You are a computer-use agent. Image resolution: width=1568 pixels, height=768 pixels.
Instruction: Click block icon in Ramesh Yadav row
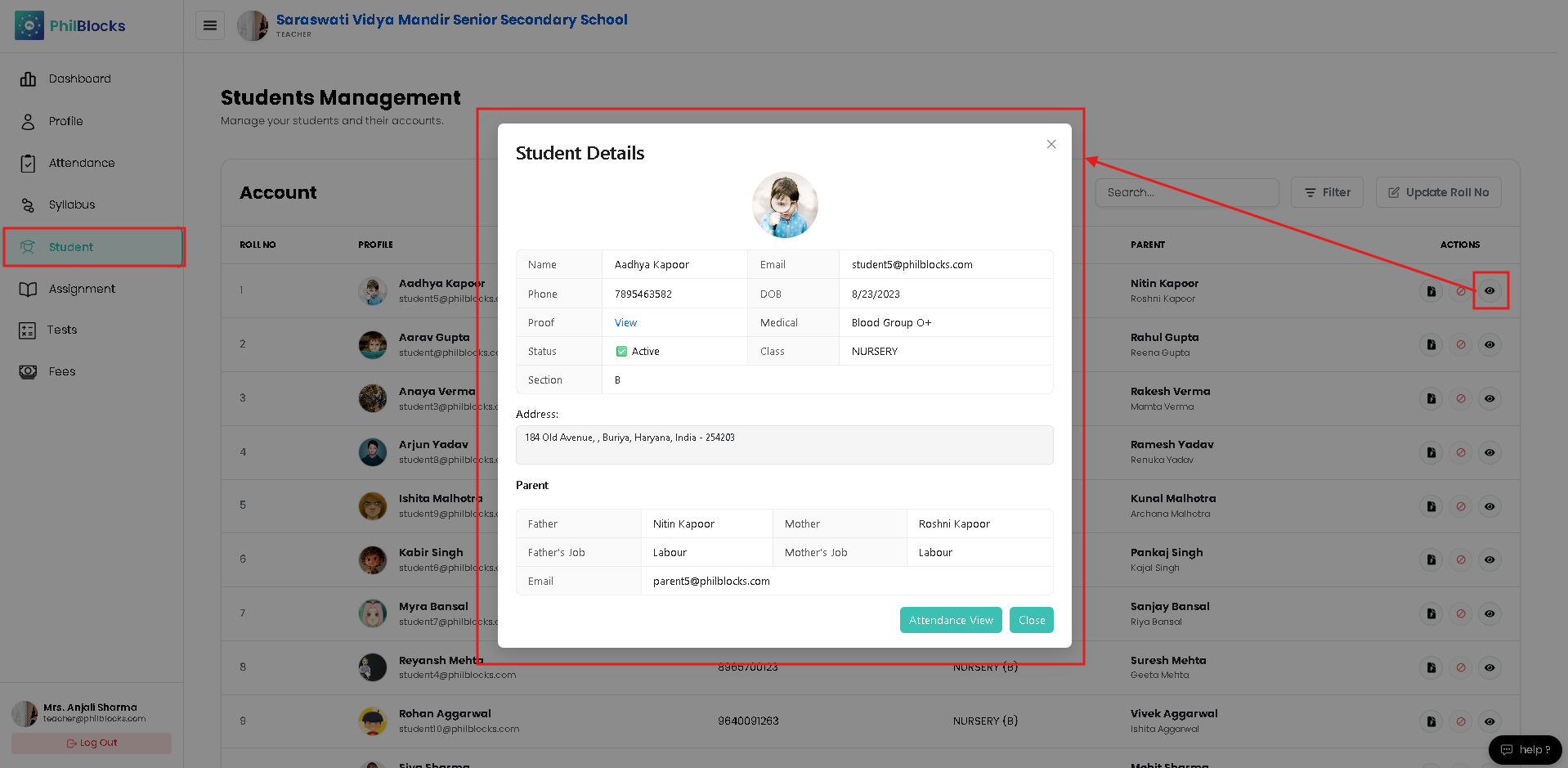coord(1461,452)
